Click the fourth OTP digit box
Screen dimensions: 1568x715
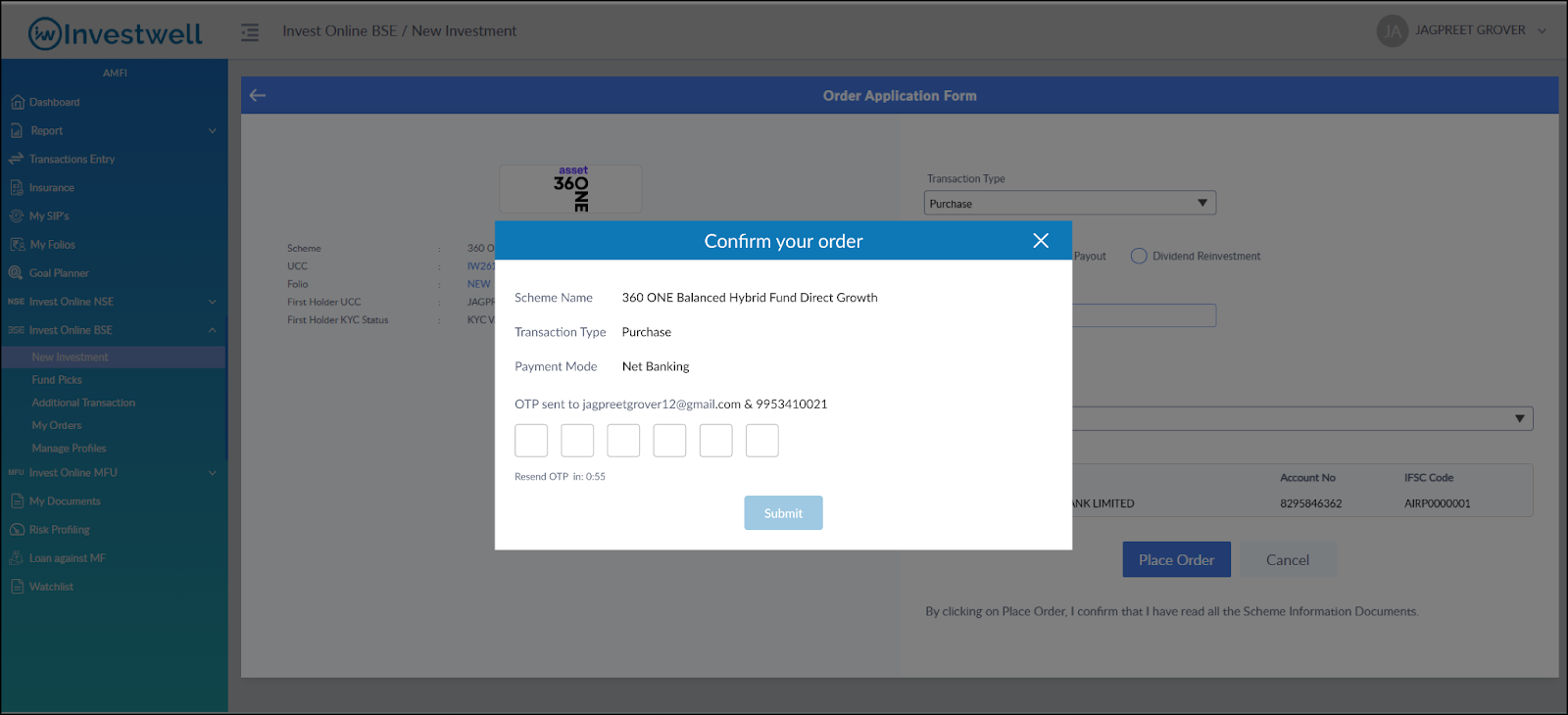pyautogui.click(x=669, y=441)
